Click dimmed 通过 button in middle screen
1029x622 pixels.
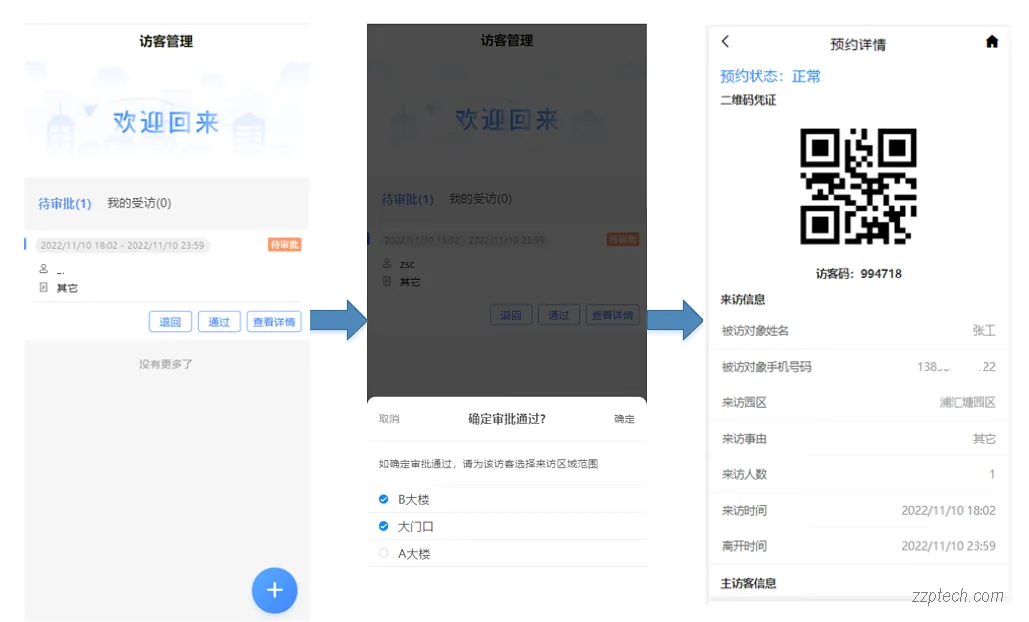(x=558, y=315)
